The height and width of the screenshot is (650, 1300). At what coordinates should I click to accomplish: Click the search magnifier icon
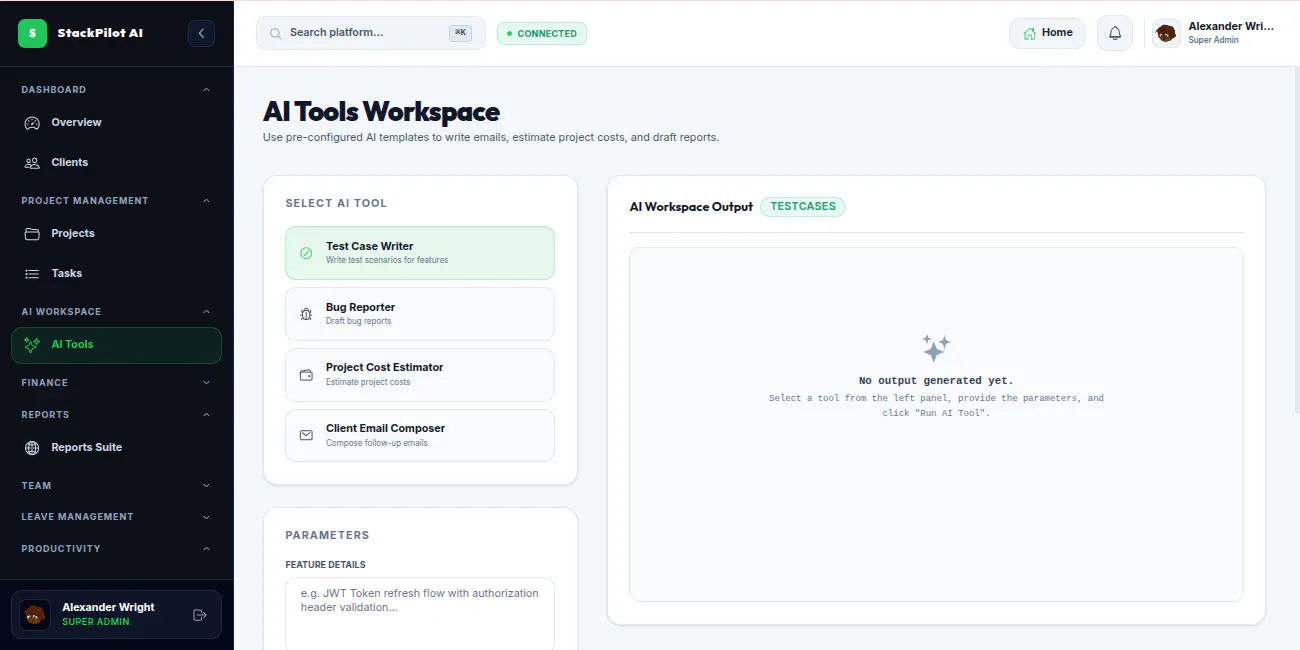click(276, 33)
